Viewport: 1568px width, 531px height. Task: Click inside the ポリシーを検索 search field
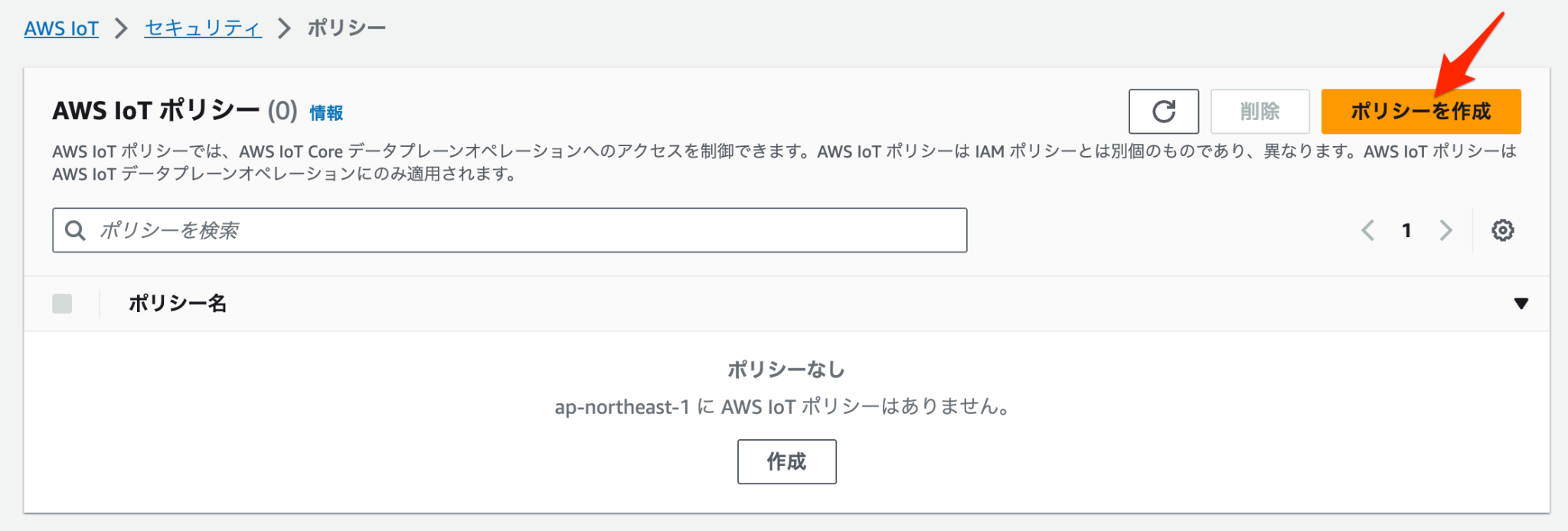pyautogui.click(x=306, y=230)
